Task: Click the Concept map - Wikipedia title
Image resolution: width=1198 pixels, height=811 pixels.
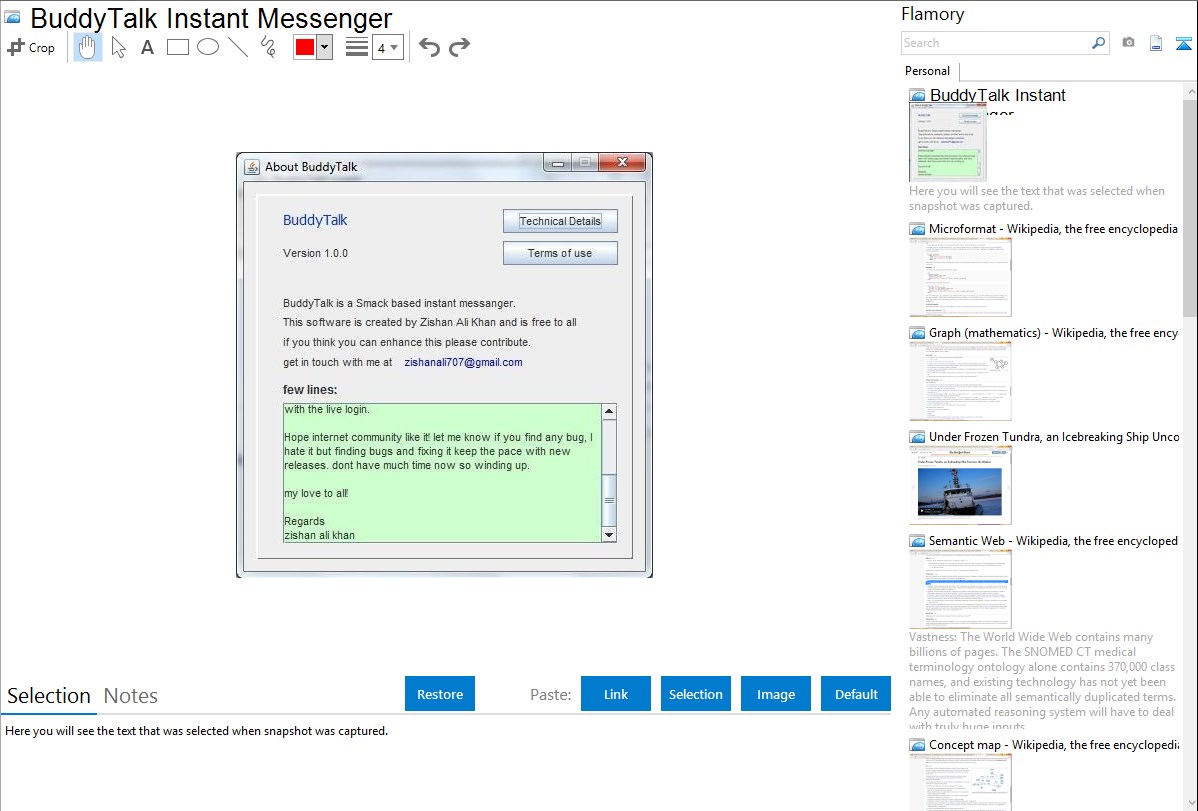Action: click(1053, 744)
